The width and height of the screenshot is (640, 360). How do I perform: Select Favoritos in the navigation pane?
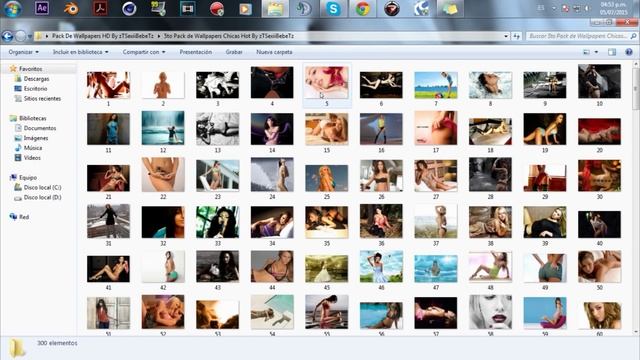(31, 69)
